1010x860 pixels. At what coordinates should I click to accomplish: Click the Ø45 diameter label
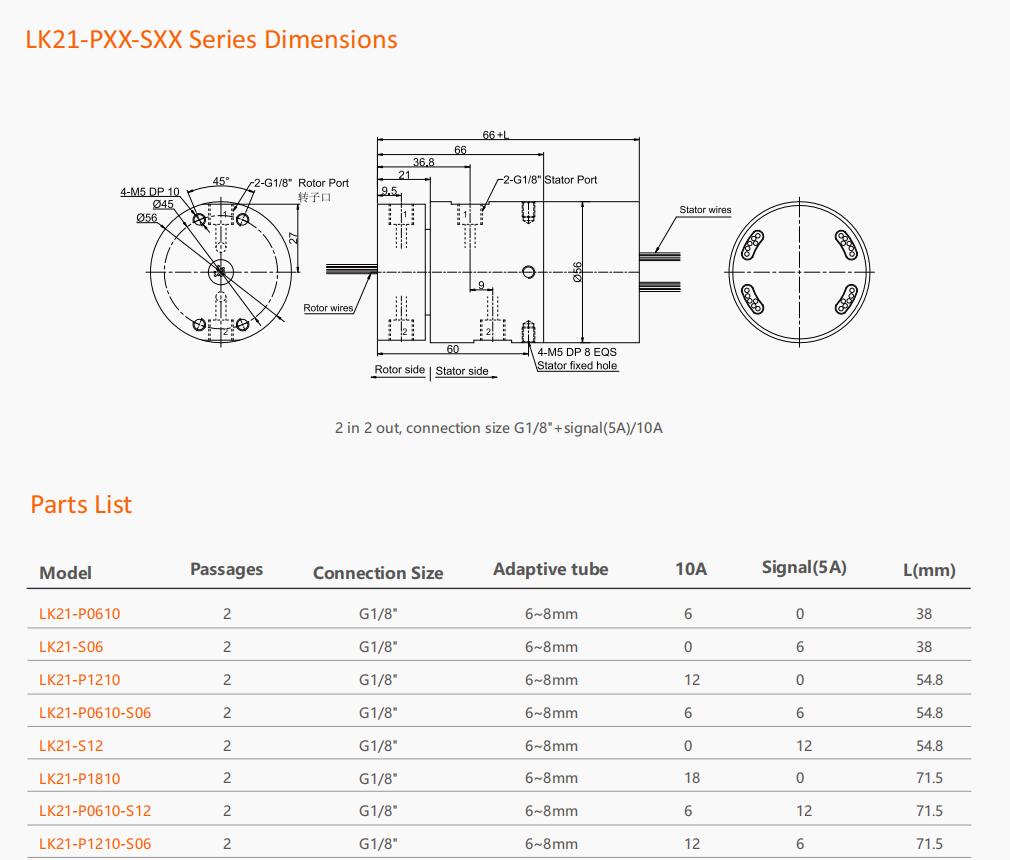tap(163, 204)
